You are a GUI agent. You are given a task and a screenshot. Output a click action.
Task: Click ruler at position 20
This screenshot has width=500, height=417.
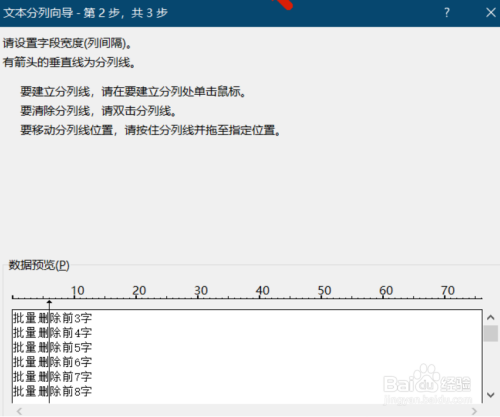(139, 291)
